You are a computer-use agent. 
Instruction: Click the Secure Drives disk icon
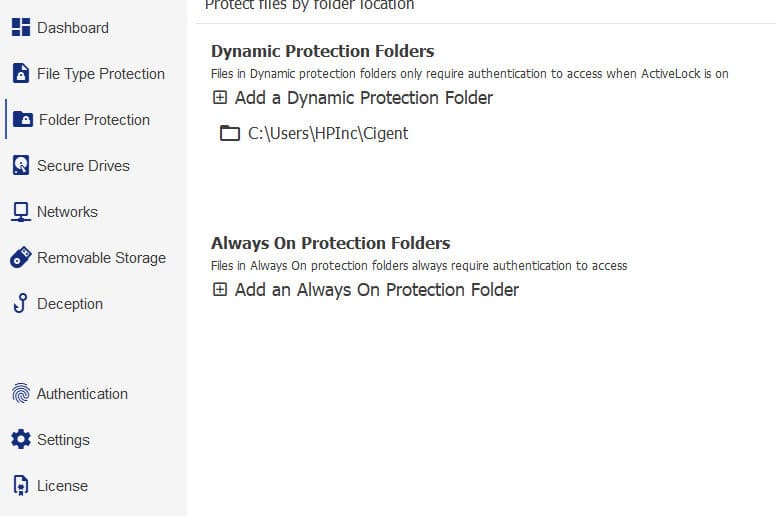(21, 165)
